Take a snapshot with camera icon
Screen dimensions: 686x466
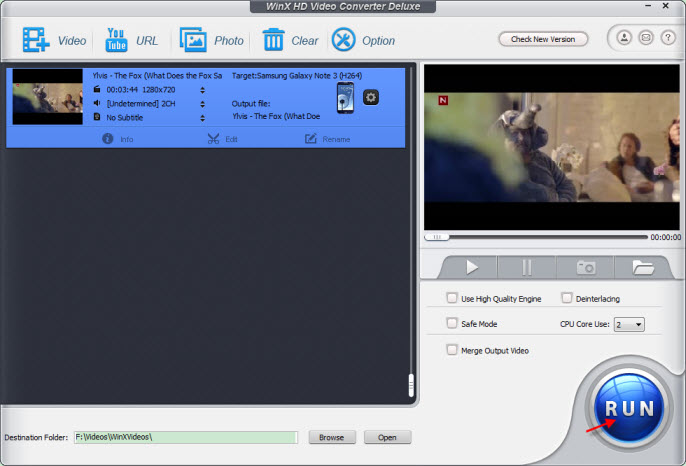586,267
